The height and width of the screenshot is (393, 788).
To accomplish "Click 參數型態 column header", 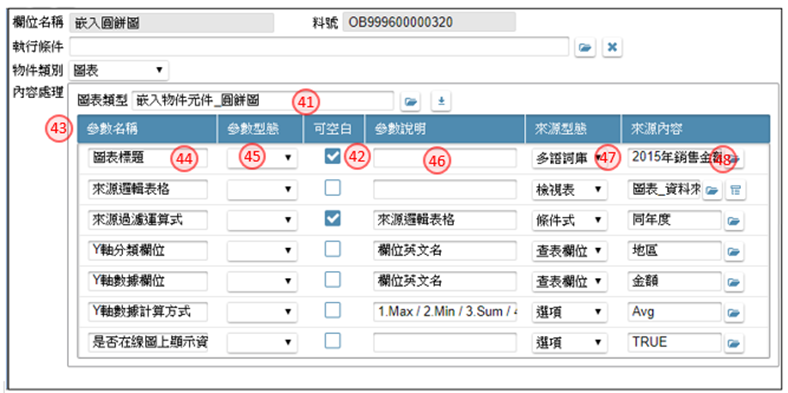I will pyautogui.click(x=260, y=129).
